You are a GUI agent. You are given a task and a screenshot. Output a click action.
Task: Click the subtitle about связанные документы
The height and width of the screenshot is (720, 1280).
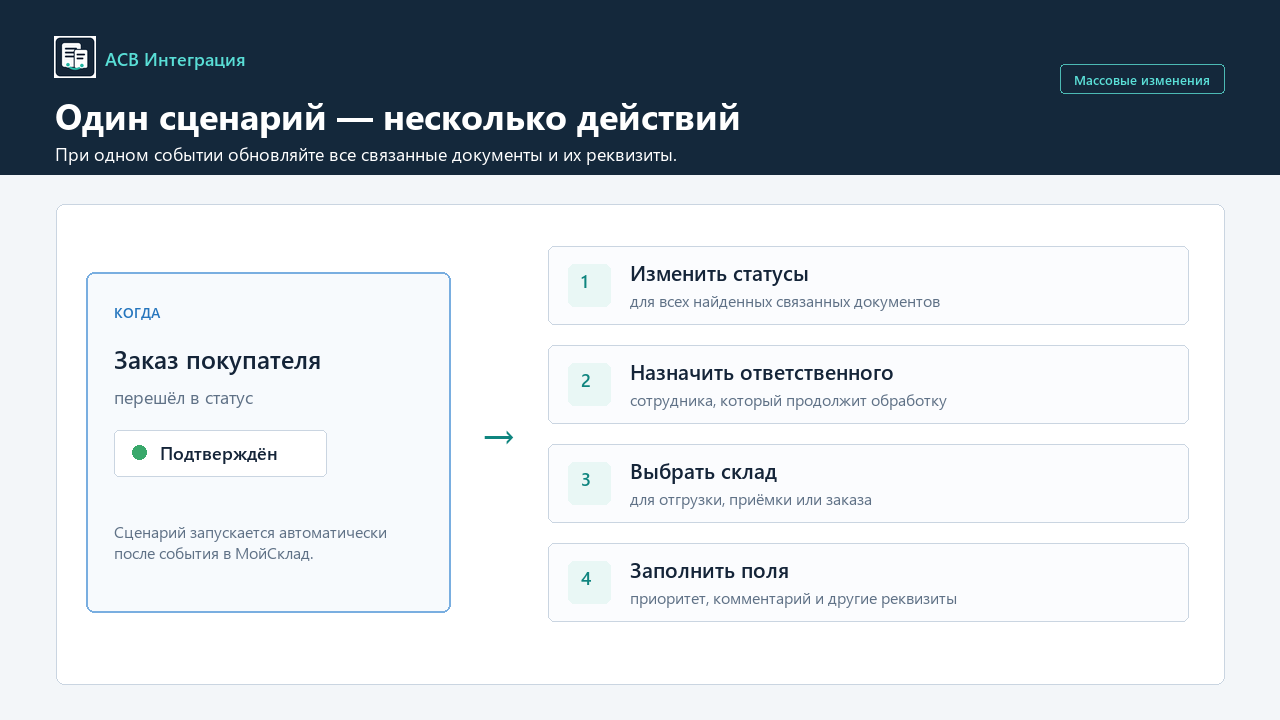pos(366,155)
